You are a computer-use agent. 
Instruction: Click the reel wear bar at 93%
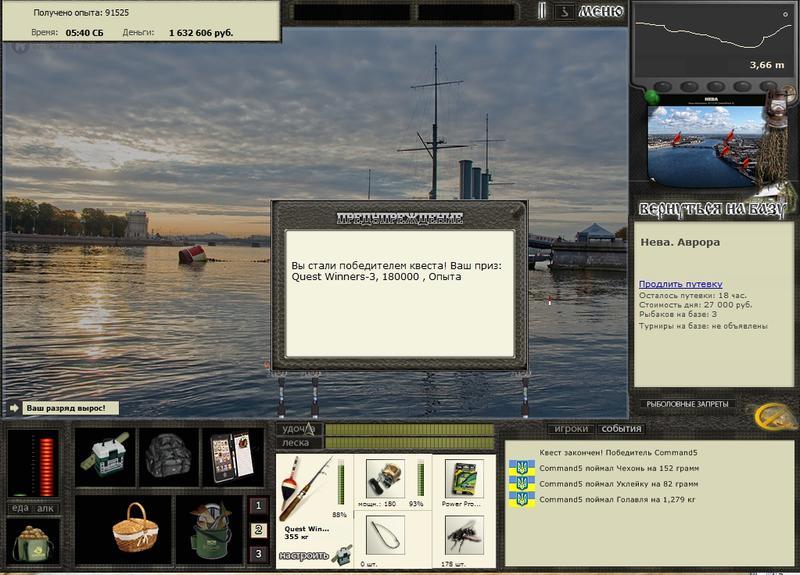point(420,478)
